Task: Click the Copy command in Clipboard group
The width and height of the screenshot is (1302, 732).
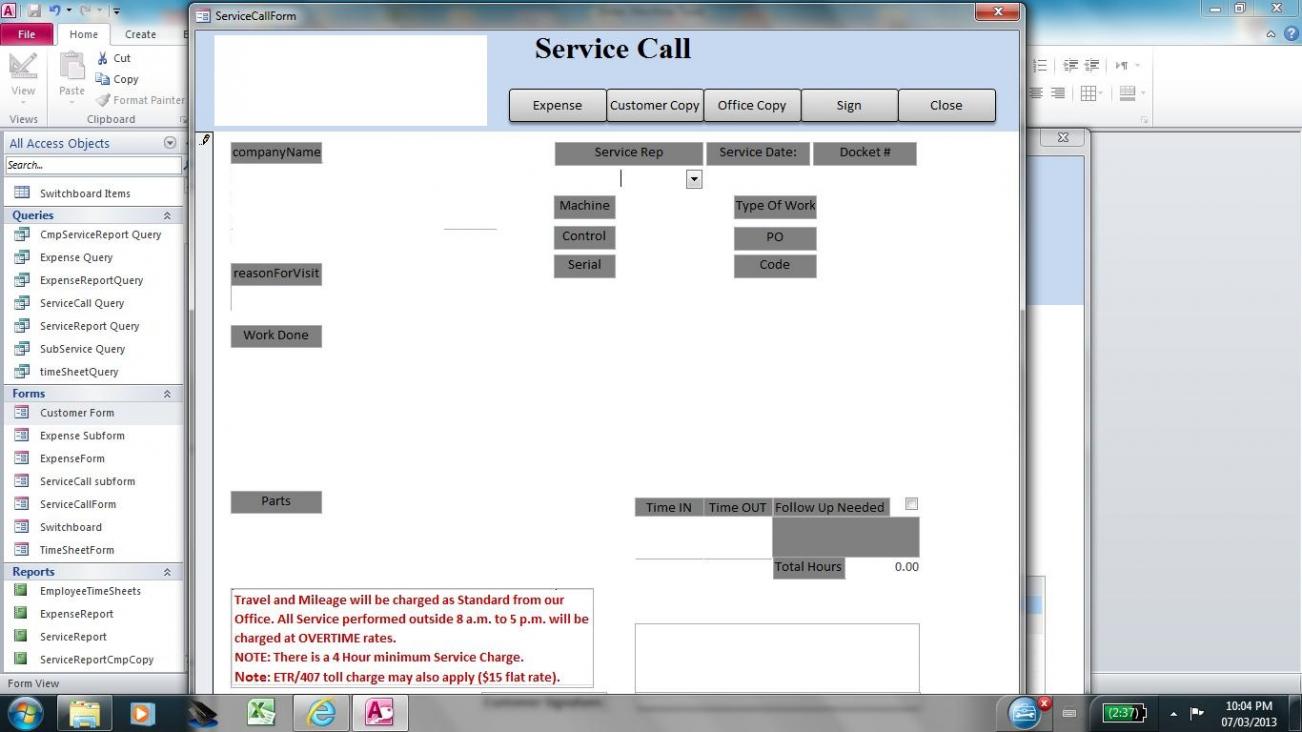Action: (117, 79)
